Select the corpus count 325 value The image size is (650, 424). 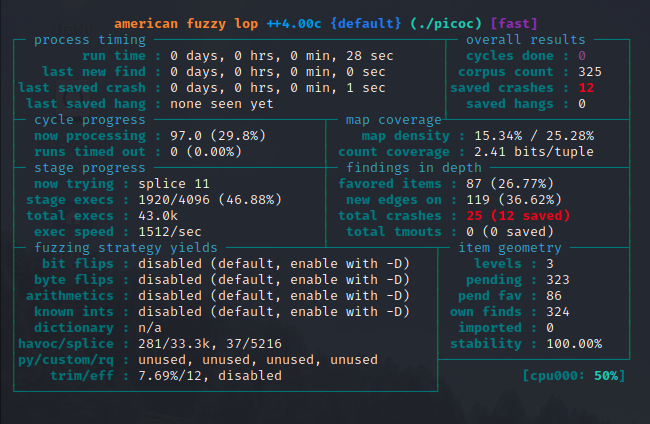tap(590, 72)
